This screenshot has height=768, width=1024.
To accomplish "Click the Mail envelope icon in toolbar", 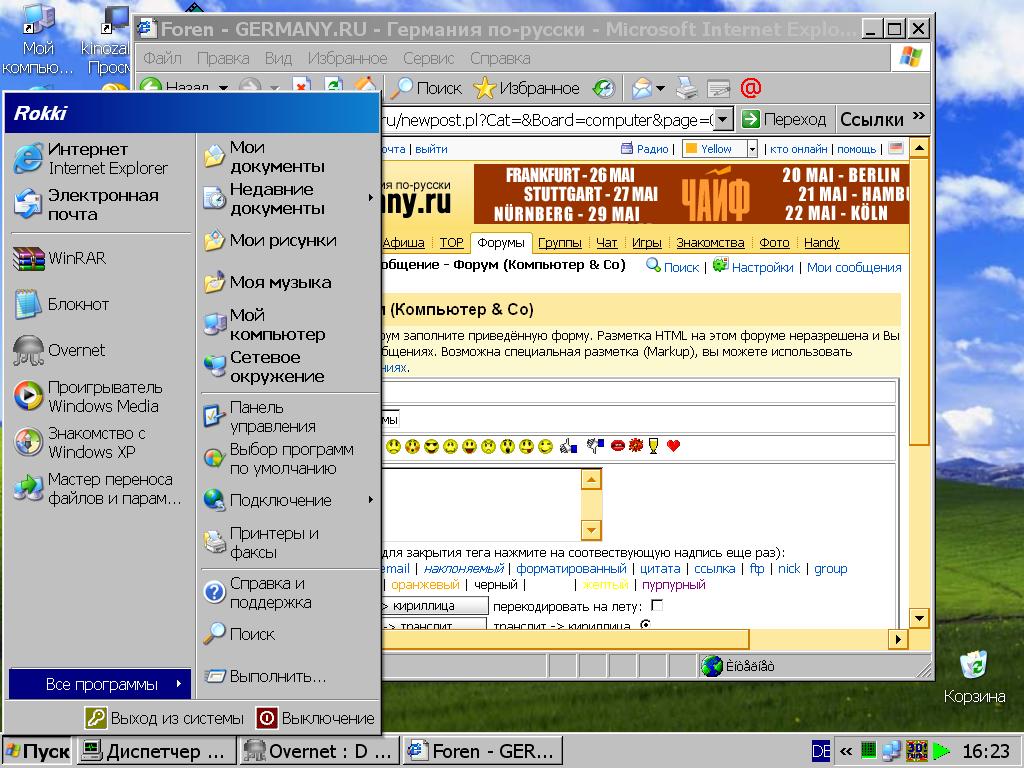I will pyautogui.click(x=643, y=88).
